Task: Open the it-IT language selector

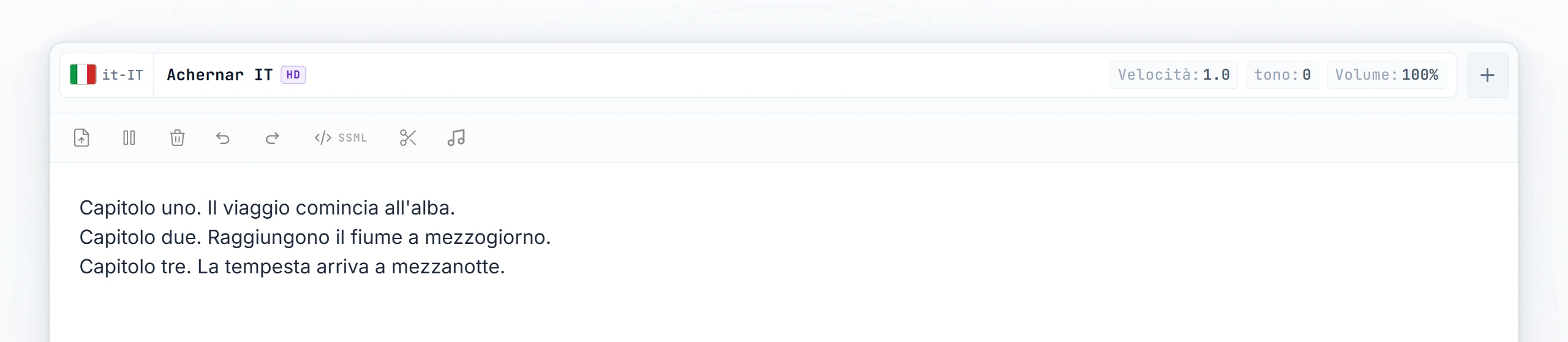Action: [x=107, y=75]
